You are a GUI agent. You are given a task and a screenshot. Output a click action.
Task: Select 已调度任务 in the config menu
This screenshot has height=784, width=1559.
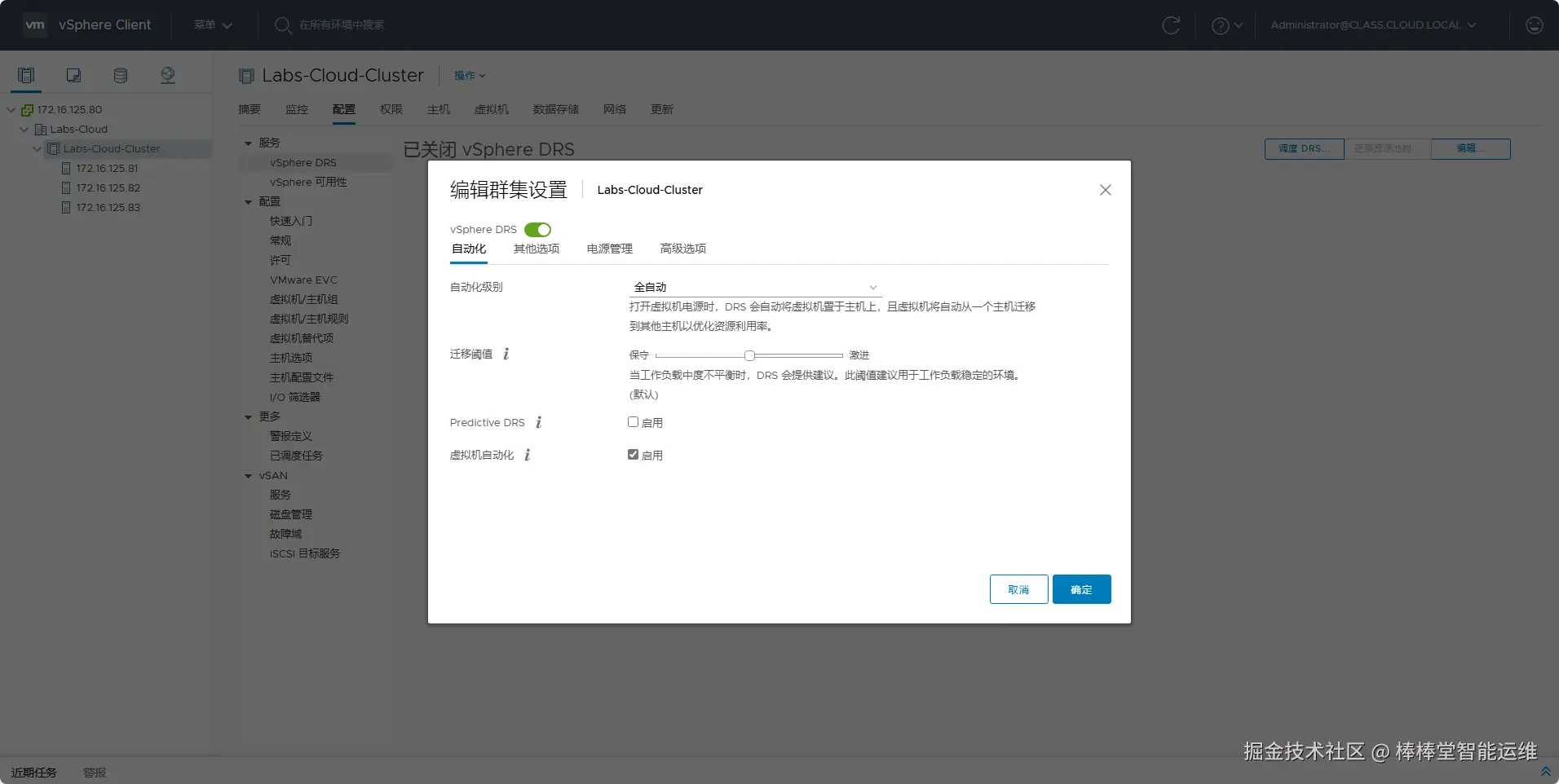pyautogui.click(x=297, y=456)
